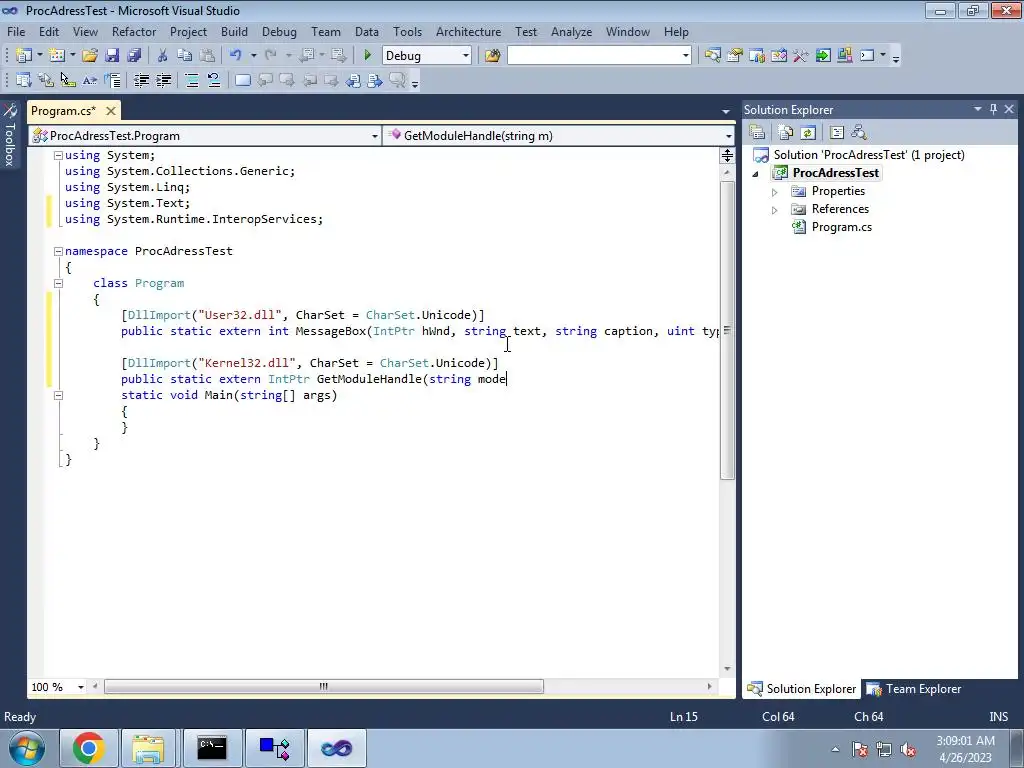The width and height of the screenshot is (1024, 768).
Task: Click the Save All stacked floppies icon
Action: [x=134, y=56]
